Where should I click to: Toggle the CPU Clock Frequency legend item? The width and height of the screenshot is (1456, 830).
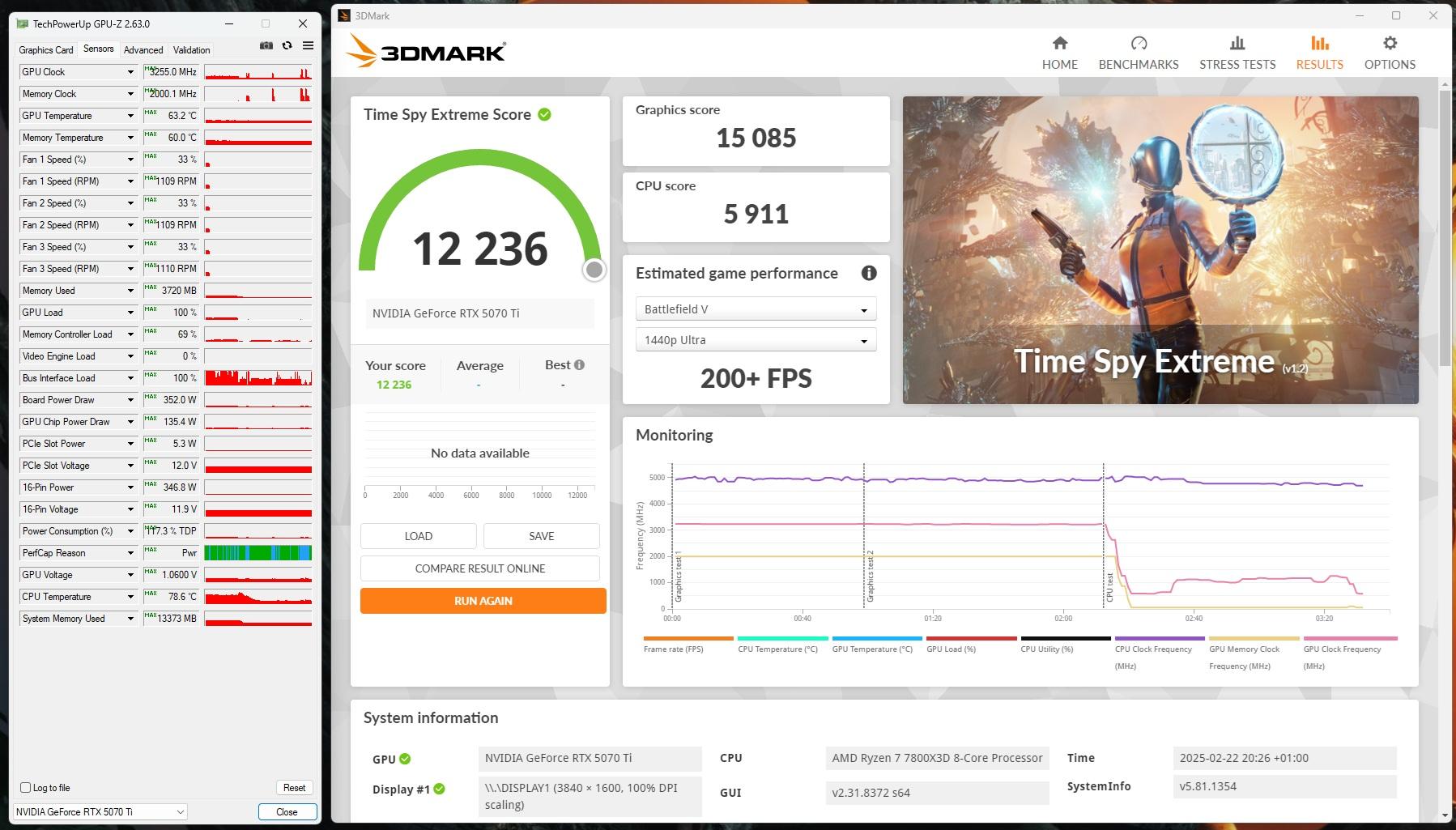tap(1160, 653)
